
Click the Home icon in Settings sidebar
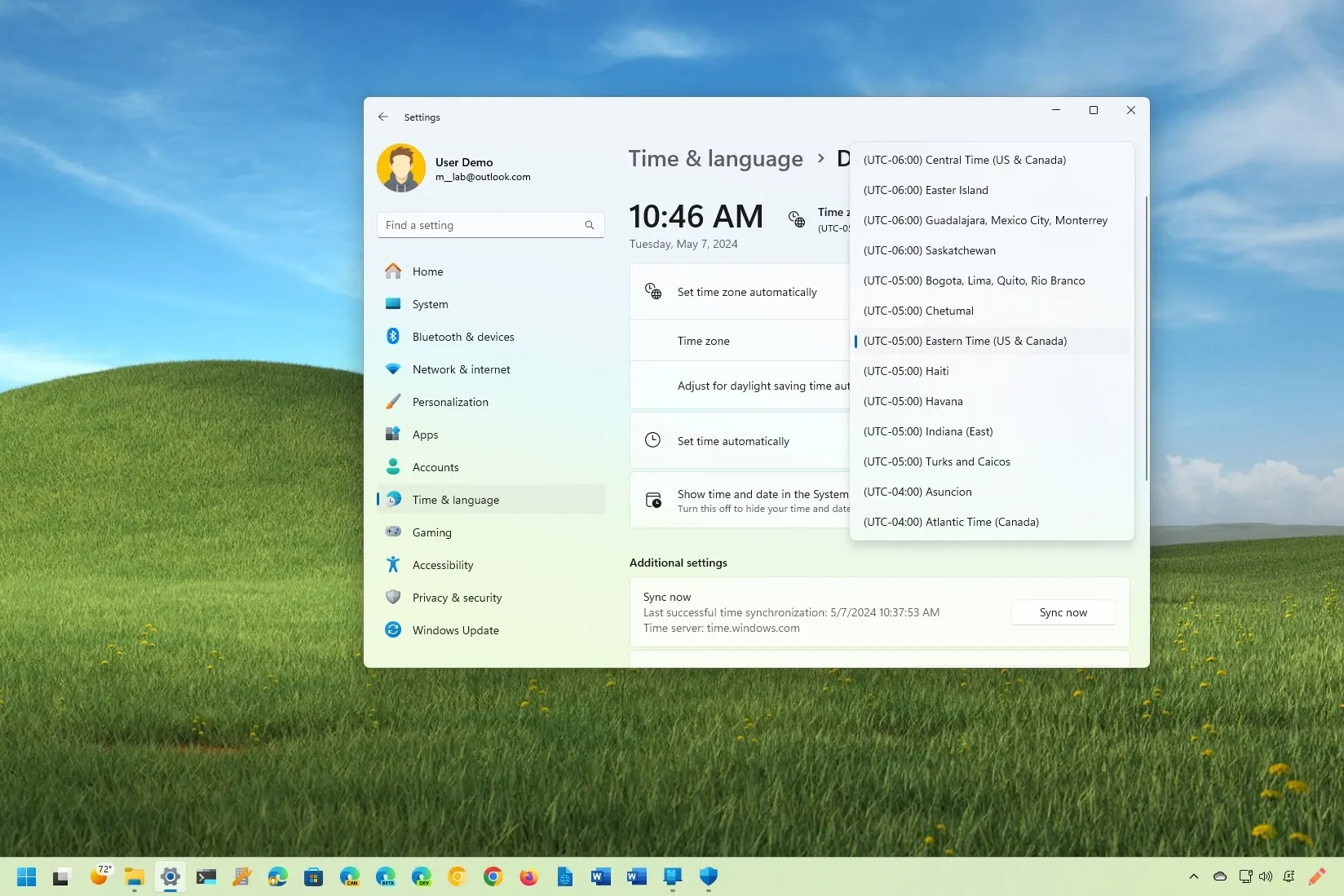click(393, 271)
